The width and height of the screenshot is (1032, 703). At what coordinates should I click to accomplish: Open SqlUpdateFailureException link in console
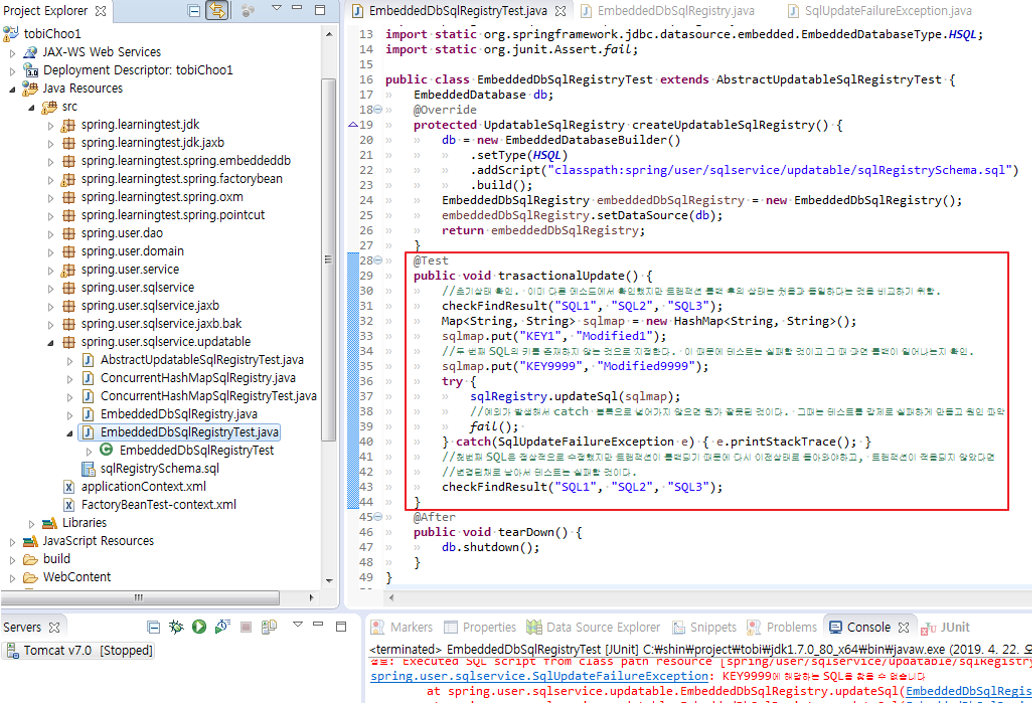(539, 676)
